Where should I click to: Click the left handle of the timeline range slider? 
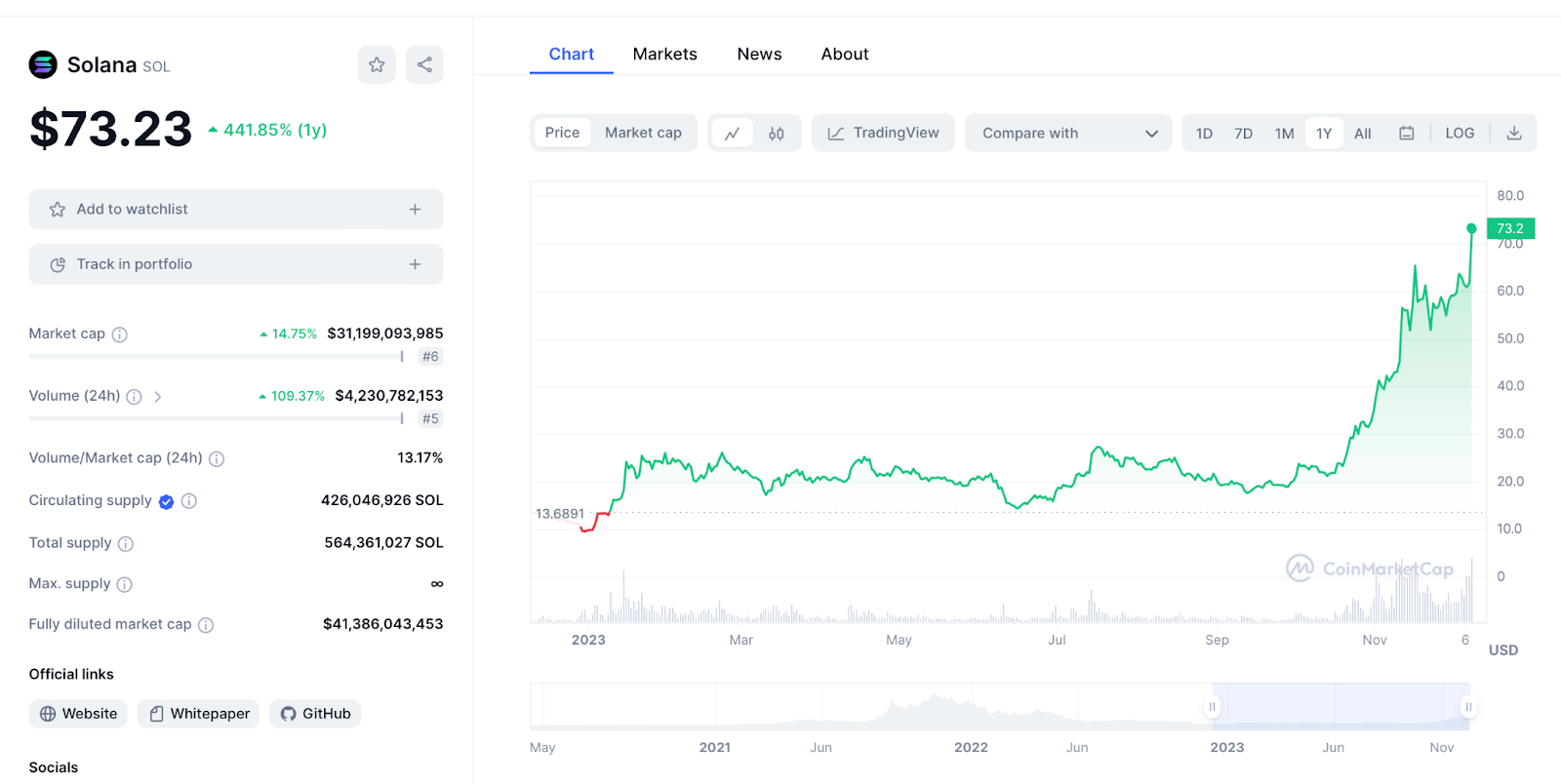(x=1213, y=707)
